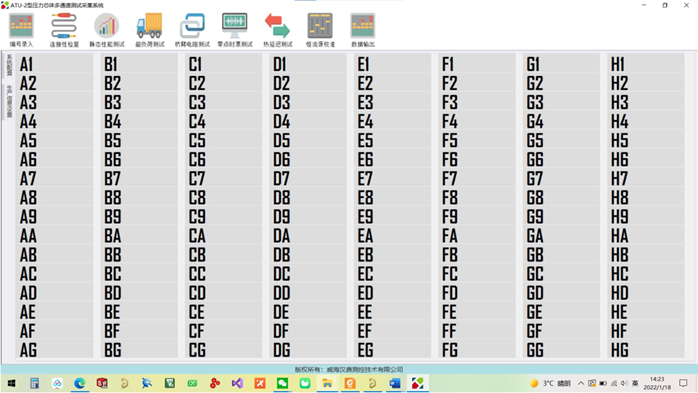Open 零点时漂测试 monitor icon
The image size is (698, 393).
(235, 30)
